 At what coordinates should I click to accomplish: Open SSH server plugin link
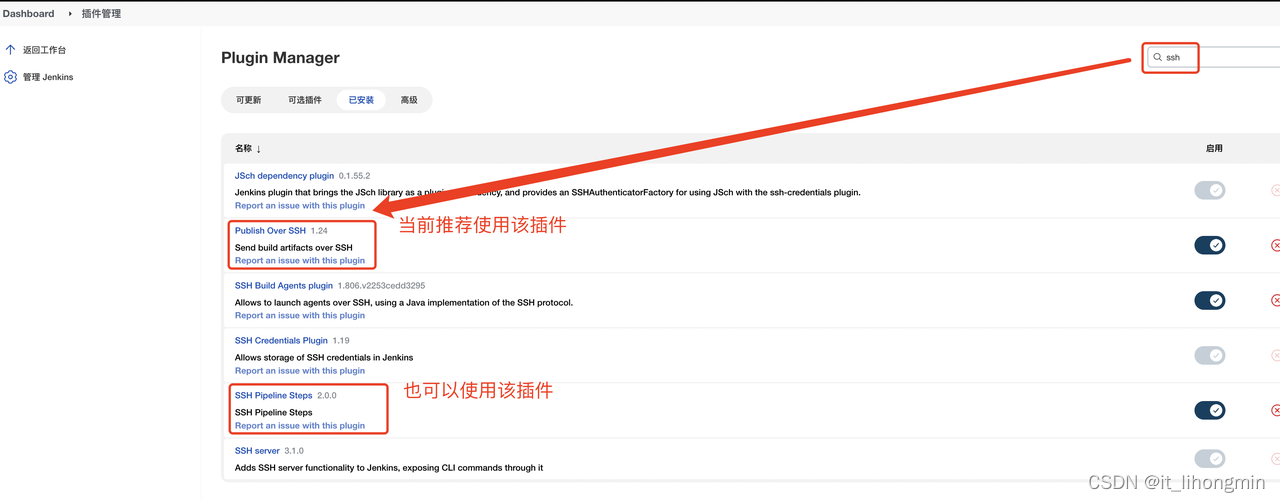257,451
